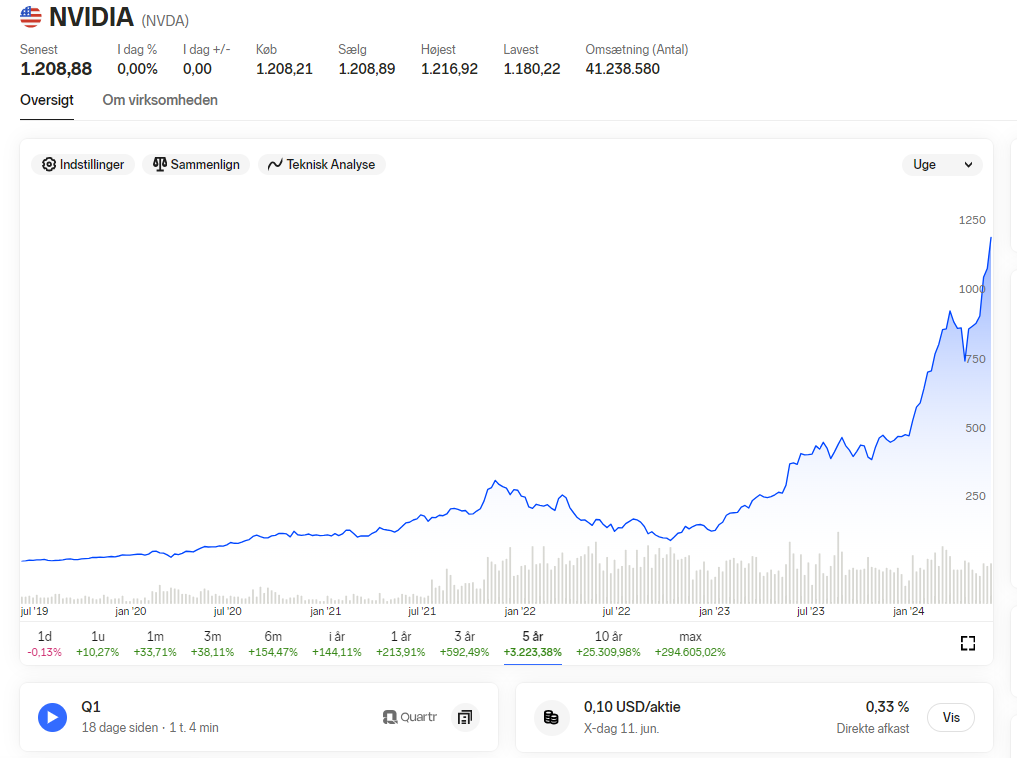Select the Oversigt tab
The height and width of the screenshot is (758, 1017).
[x=47, y=100]
